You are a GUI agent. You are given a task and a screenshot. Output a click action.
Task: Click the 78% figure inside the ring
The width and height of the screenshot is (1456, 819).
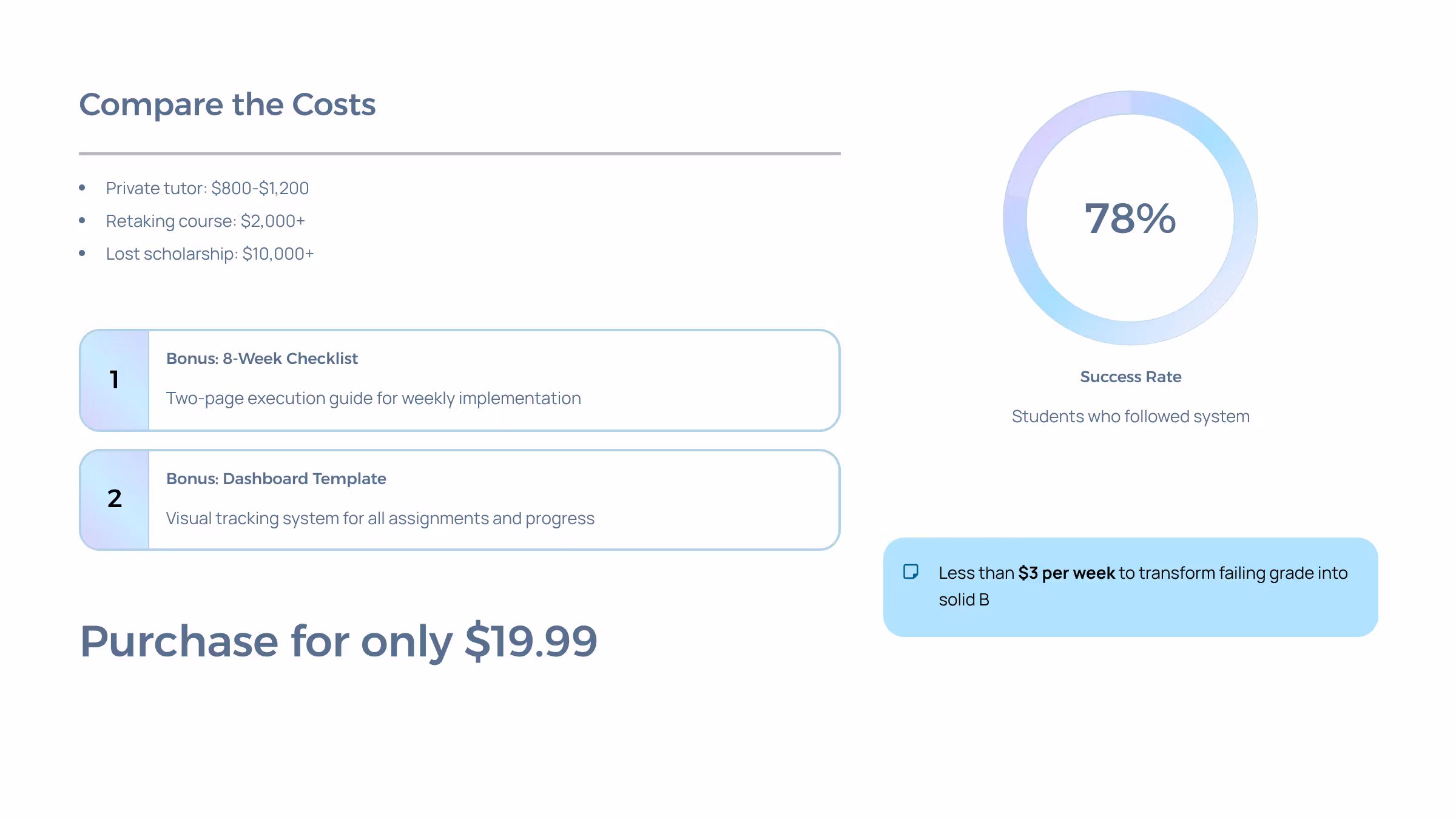point(1130,218)
